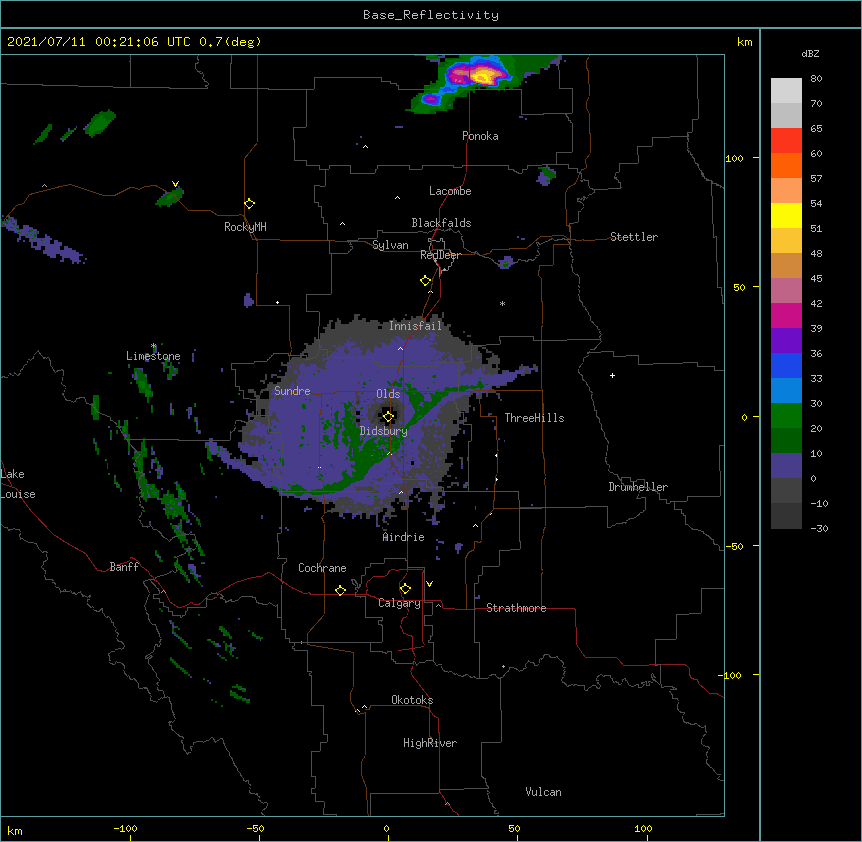Image resolution: width=862 pixels, height=842 pixels.
Task: Click the dBZ legend heading
Action: point(810,54)
